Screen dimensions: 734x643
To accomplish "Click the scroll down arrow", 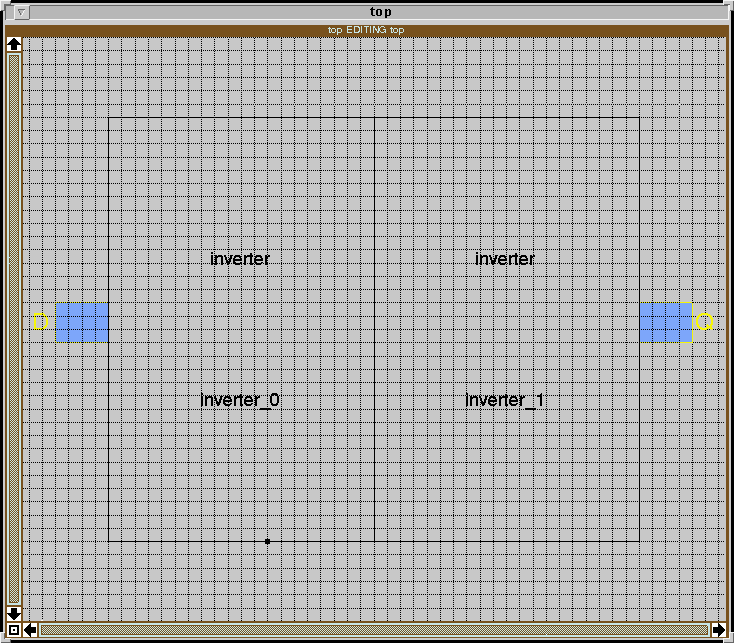I will point(14,614).
